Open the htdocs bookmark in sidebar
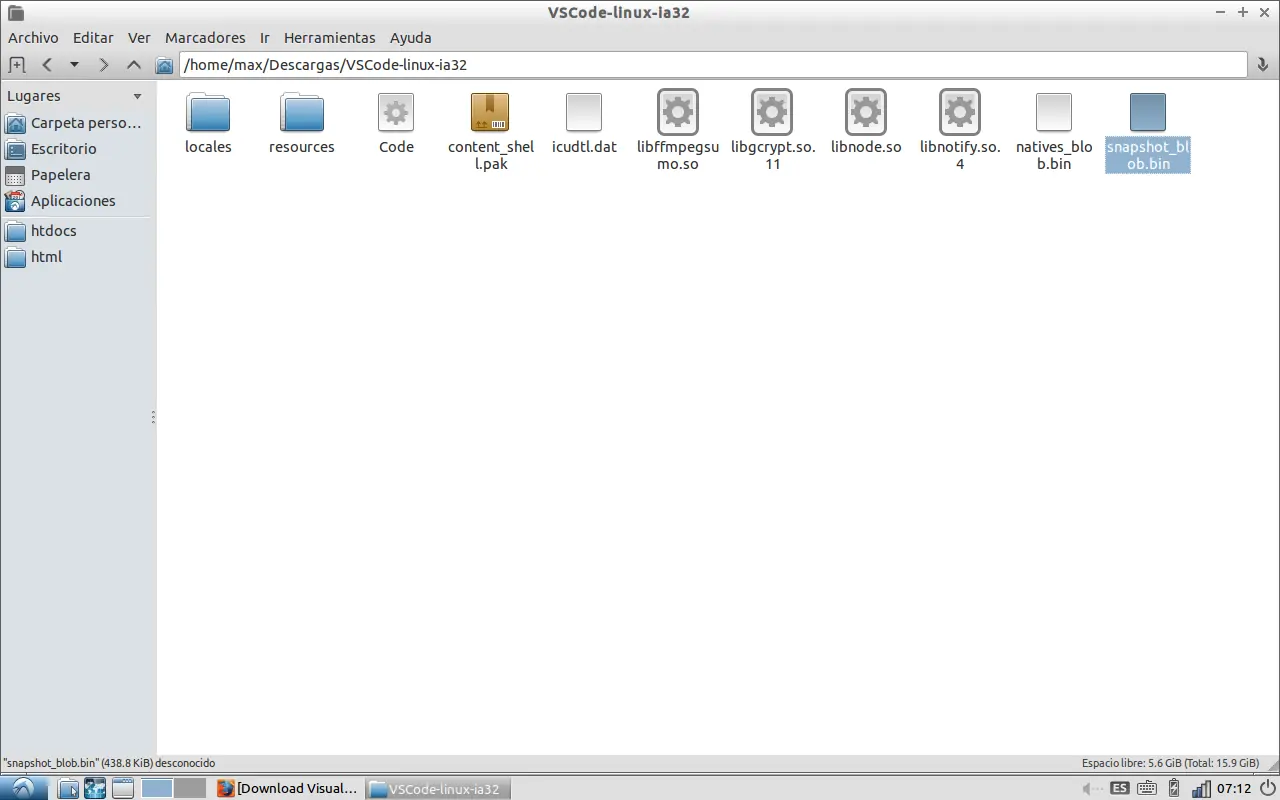 76,231
